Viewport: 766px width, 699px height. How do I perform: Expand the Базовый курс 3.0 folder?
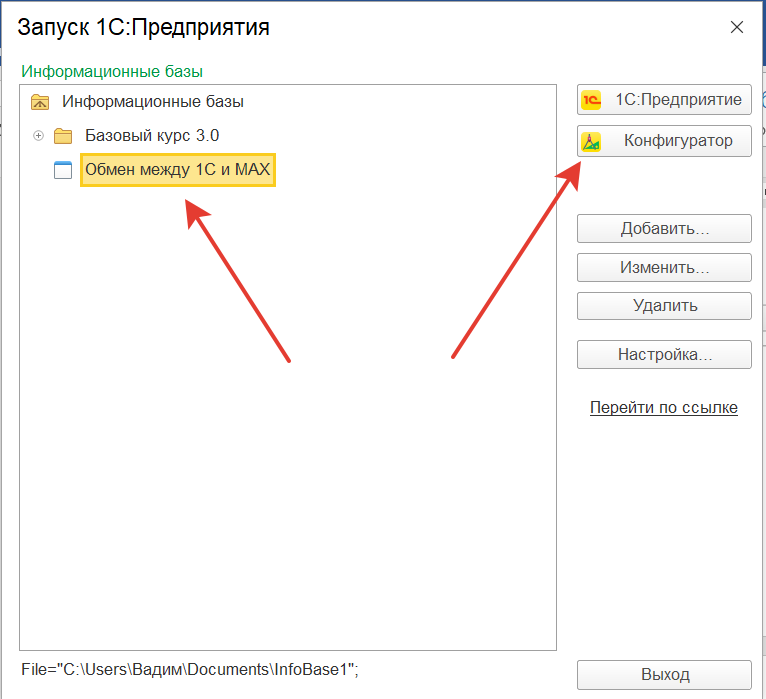pos(38,136)
